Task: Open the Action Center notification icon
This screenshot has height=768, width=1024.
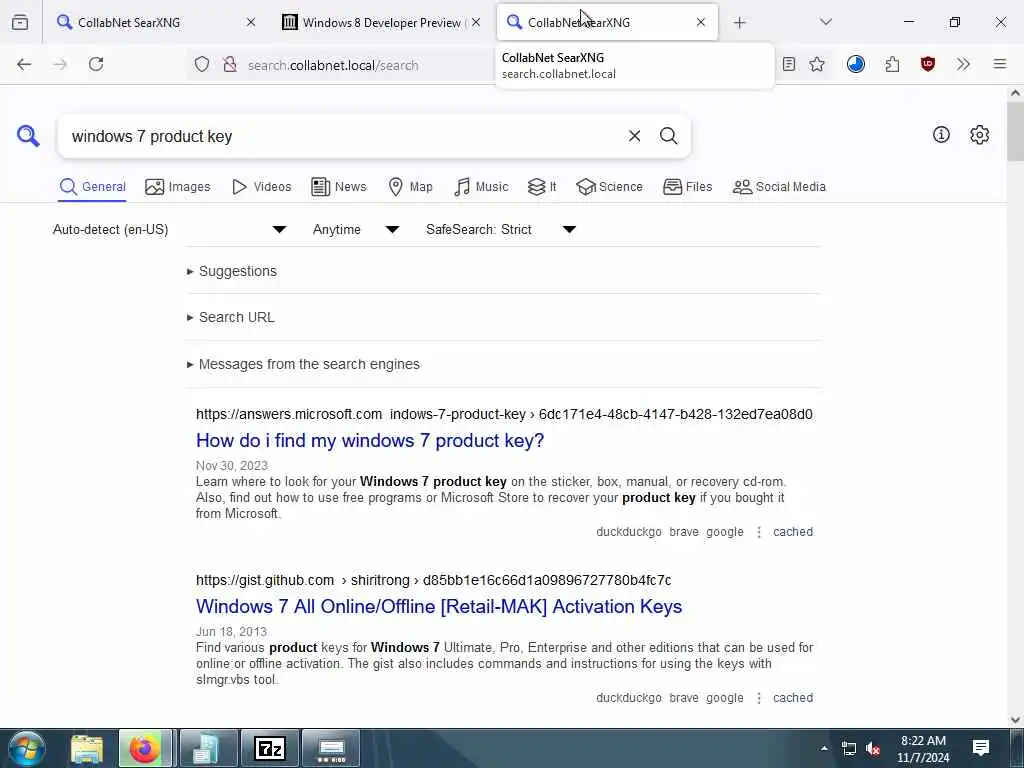Action: [980, 748]
